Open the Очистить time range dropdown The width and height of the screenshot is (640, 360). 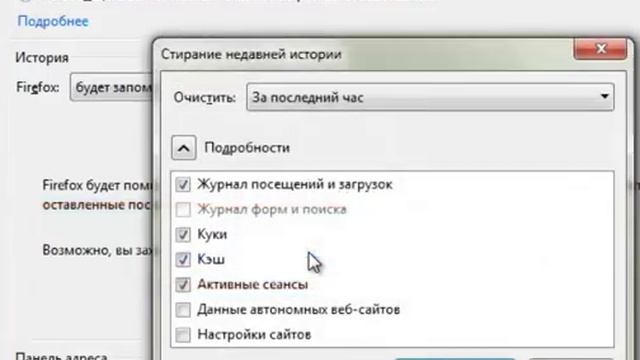(x=430, y=97)
